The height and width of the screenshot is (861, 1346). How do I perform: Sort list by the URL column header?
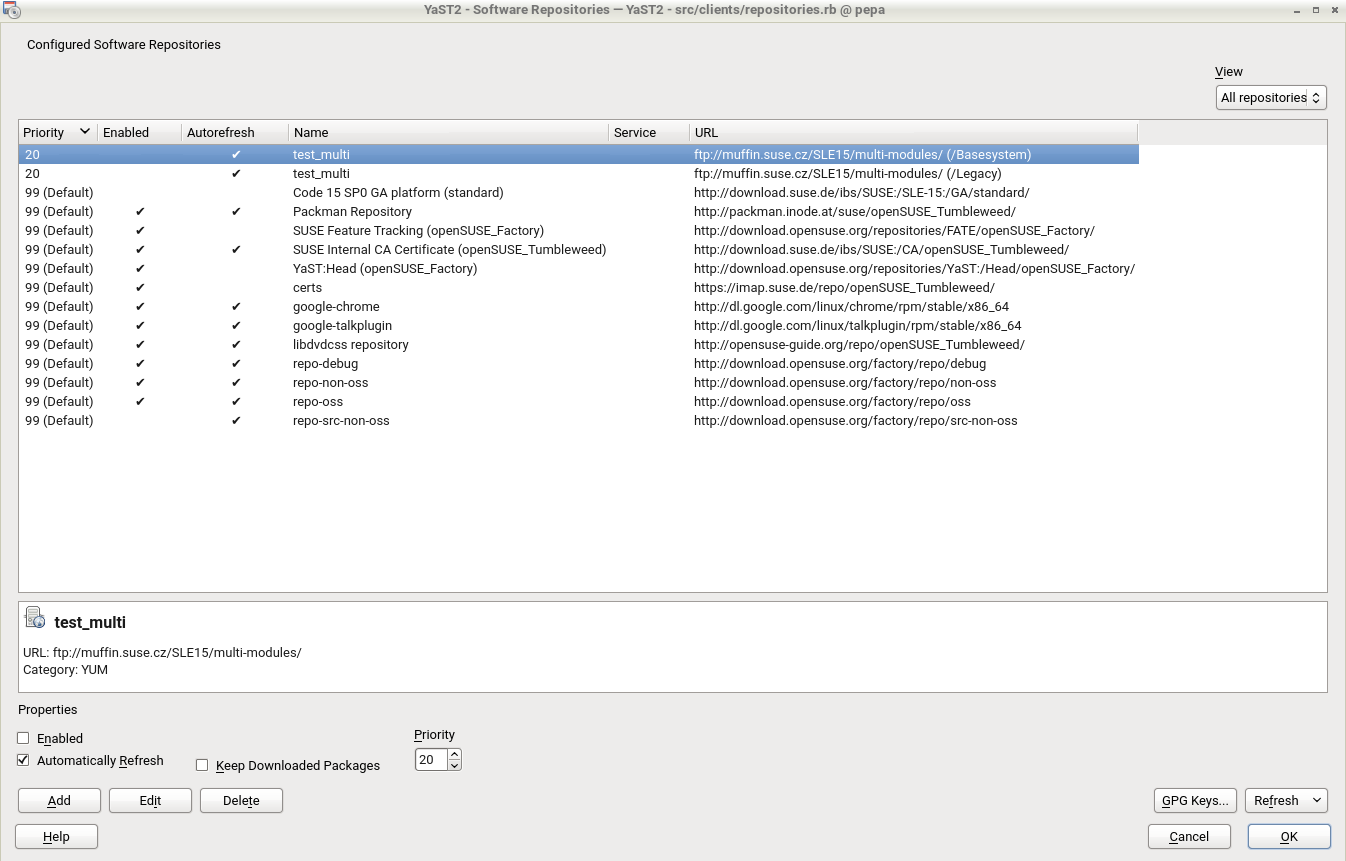(x=912, y=132)
